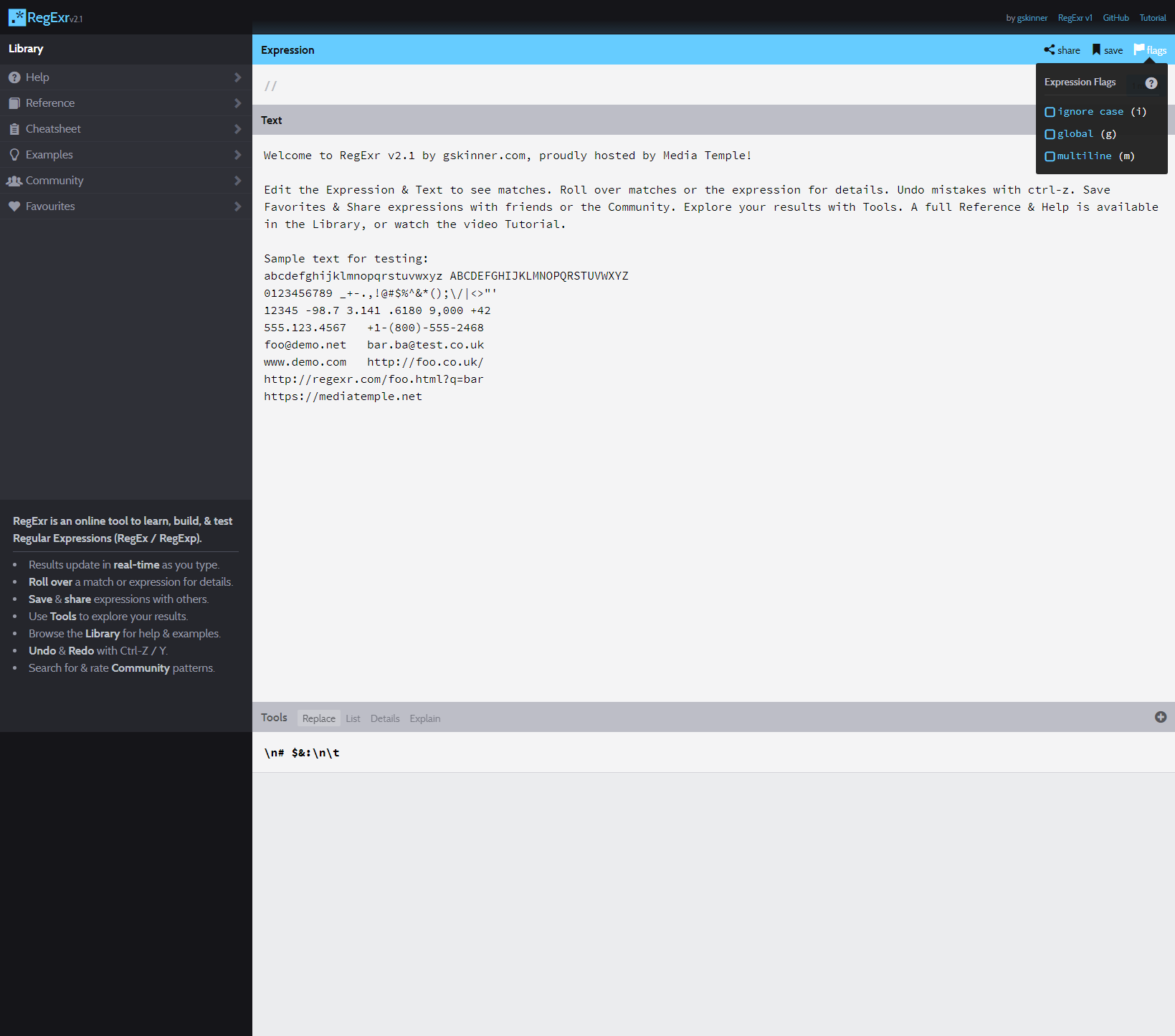1175x1036 pixels.
Task: Click the Examples lightbulb icon
Action: 14,155
